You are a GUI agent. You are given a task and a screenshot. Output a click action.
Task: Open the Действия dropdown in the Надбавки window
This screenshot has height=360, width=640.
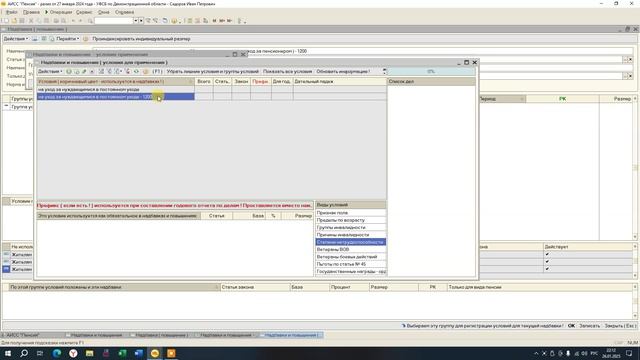(x=16, y=39)
